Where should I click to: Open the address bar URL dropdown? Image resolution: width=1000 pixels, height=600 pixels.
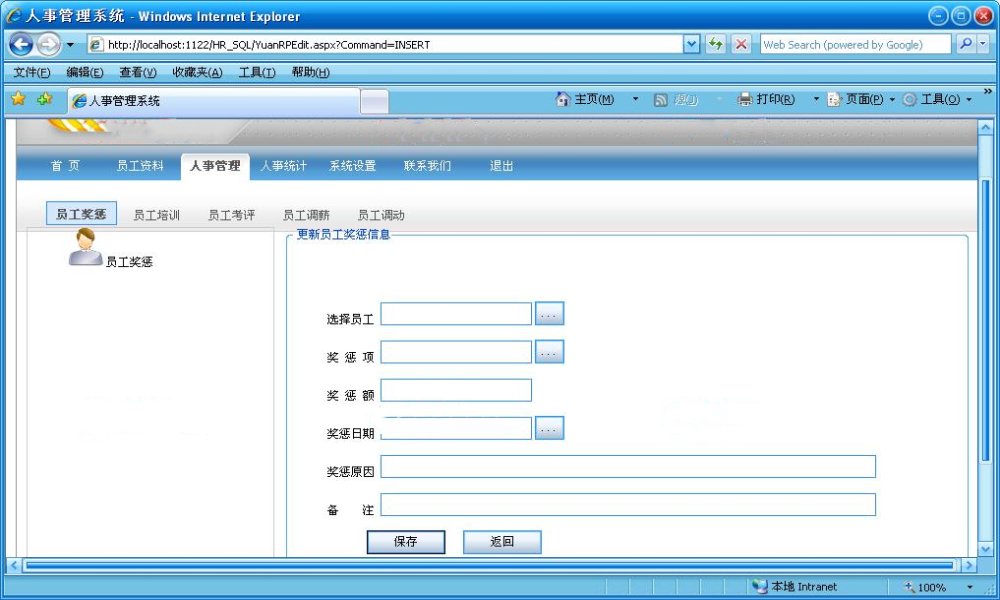(692, 44)
